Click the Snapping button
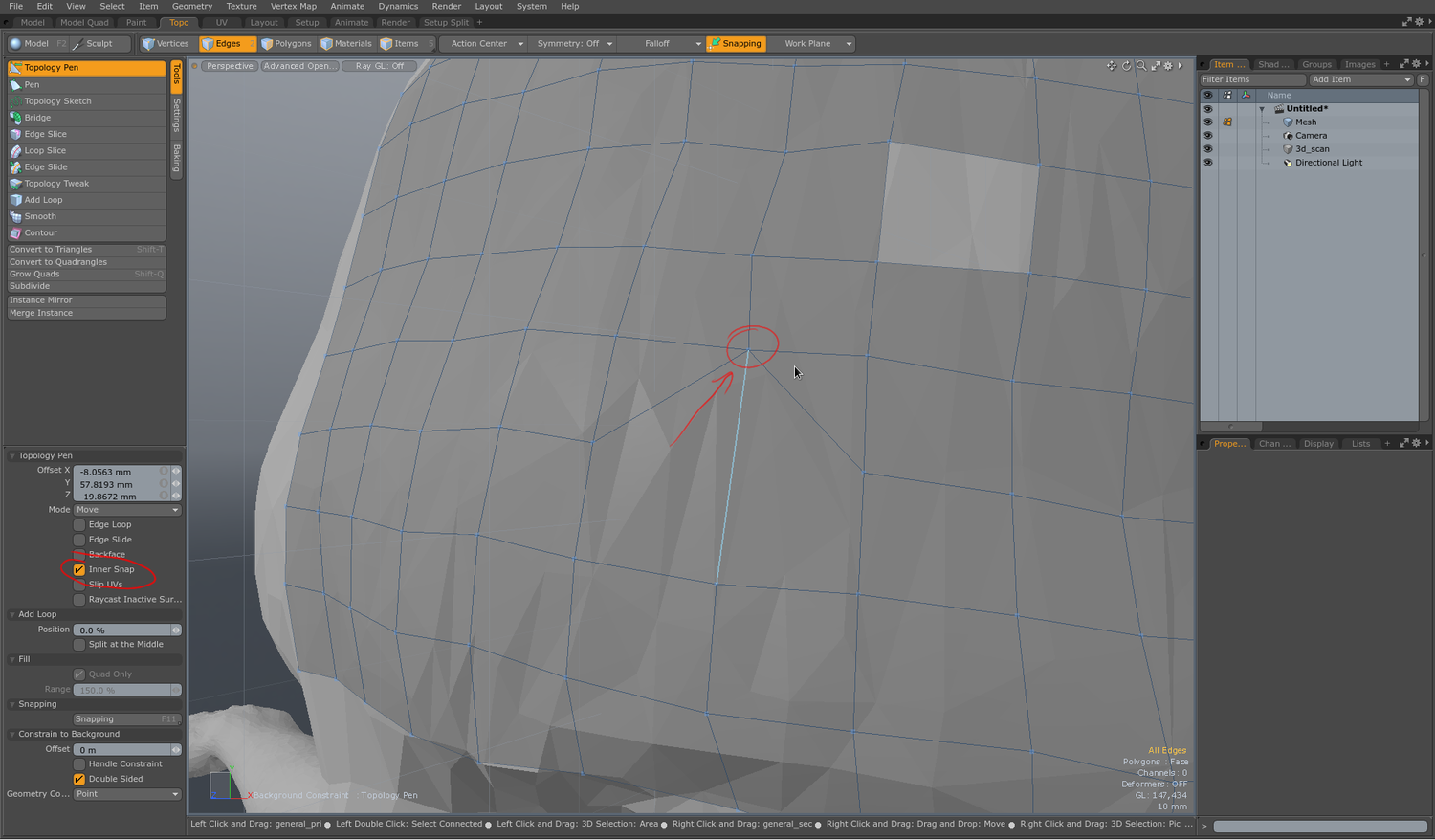 click(736, 43)
